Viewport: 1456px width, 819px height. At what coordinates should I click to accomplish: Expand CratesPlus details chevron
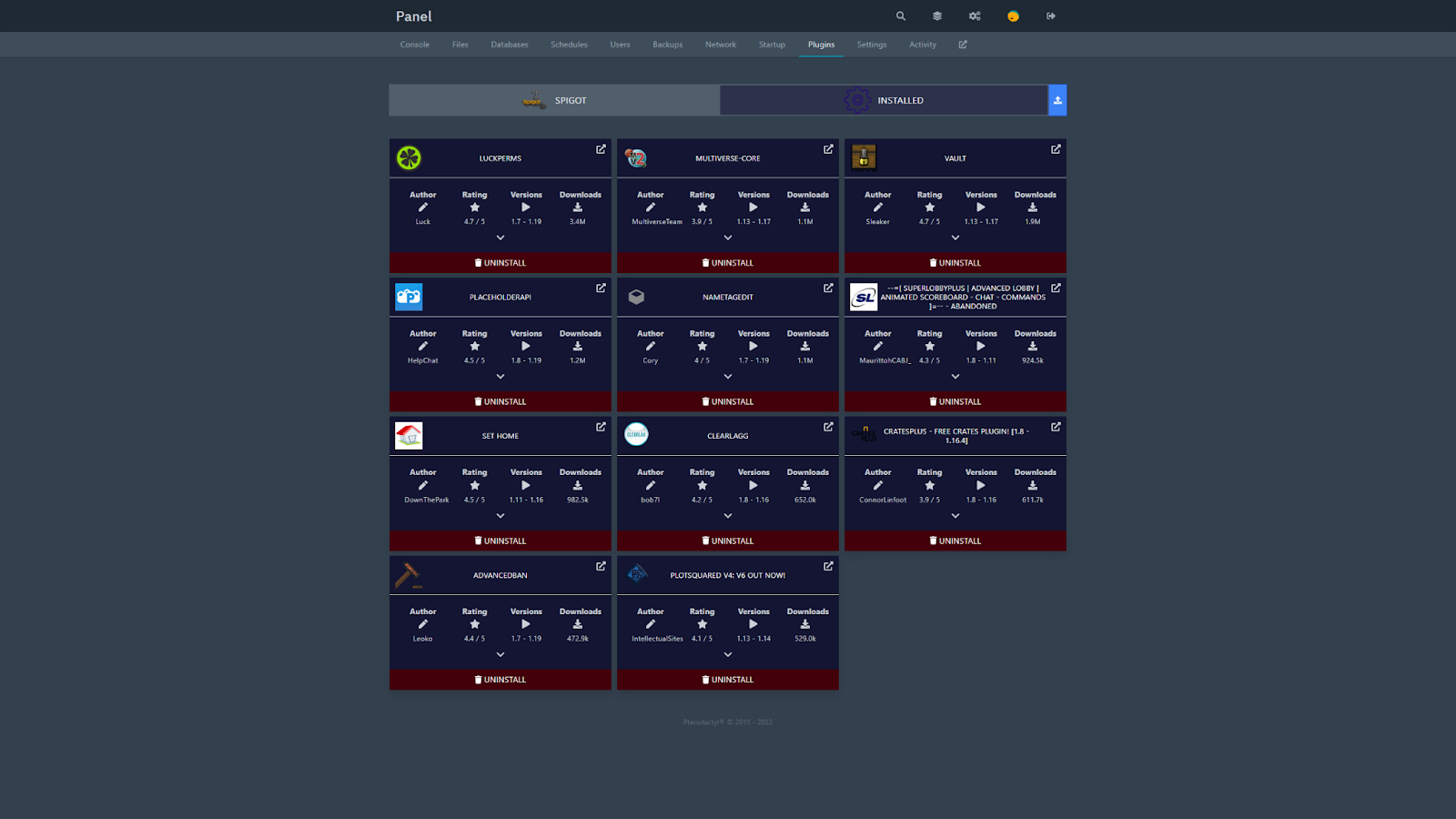pos(955,516)
